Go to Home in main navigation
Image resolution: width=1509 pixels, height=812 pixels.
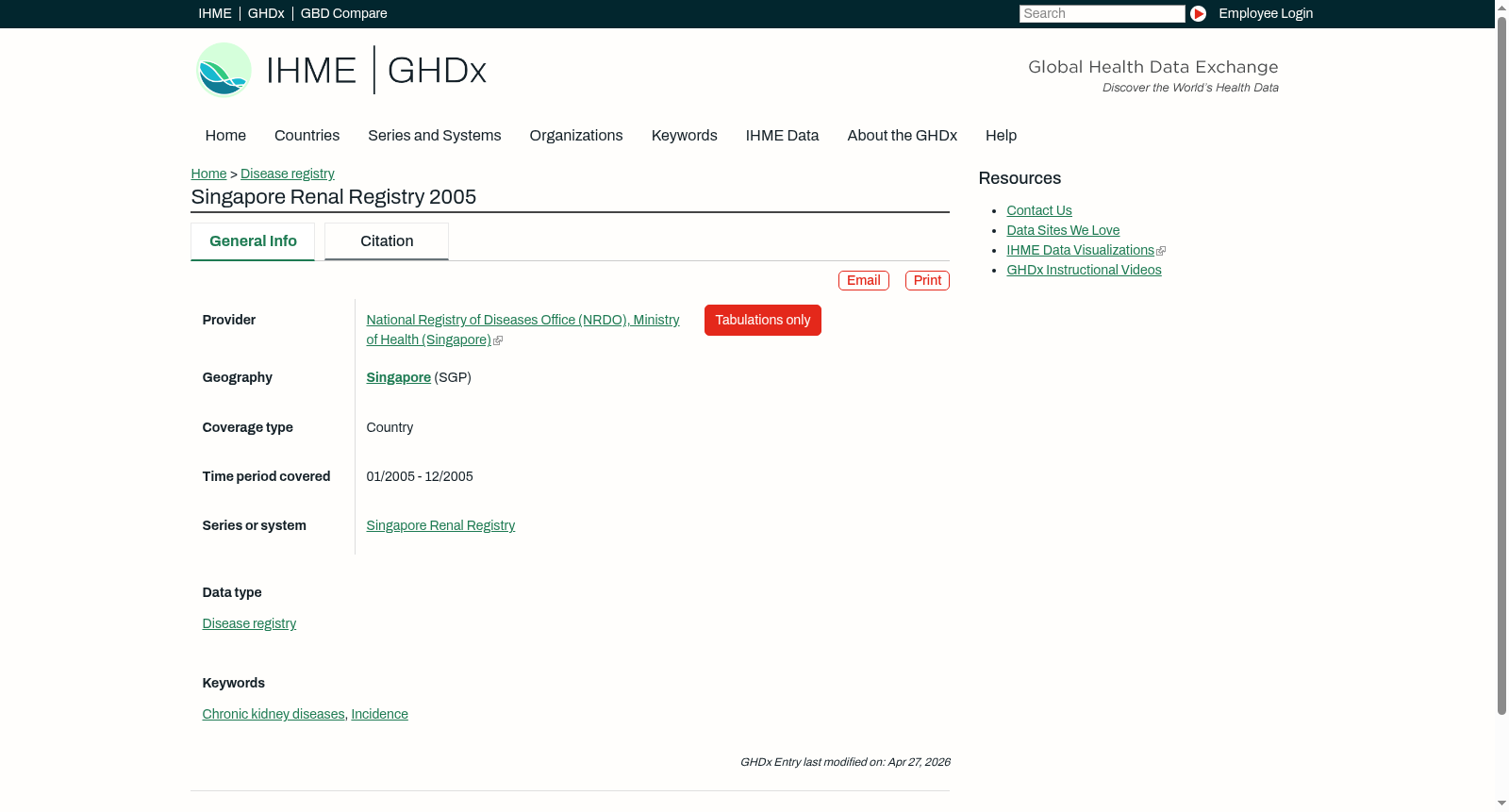pyautogui.click(x=225, y=136)
